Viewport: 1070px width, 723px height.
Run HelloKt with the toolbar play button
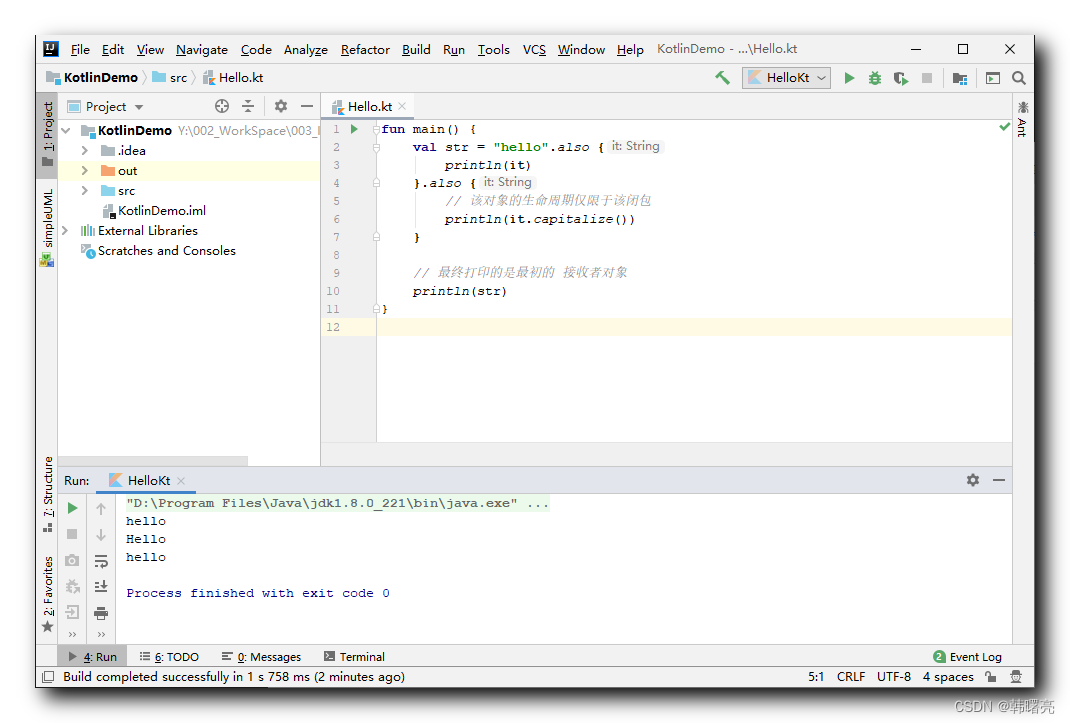click(849, 78)
